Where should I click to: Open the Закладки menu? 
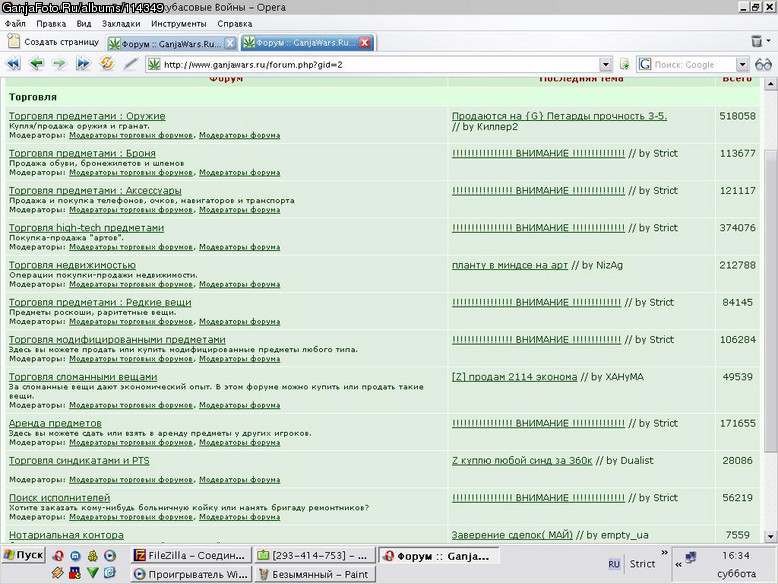click(121, 24)
